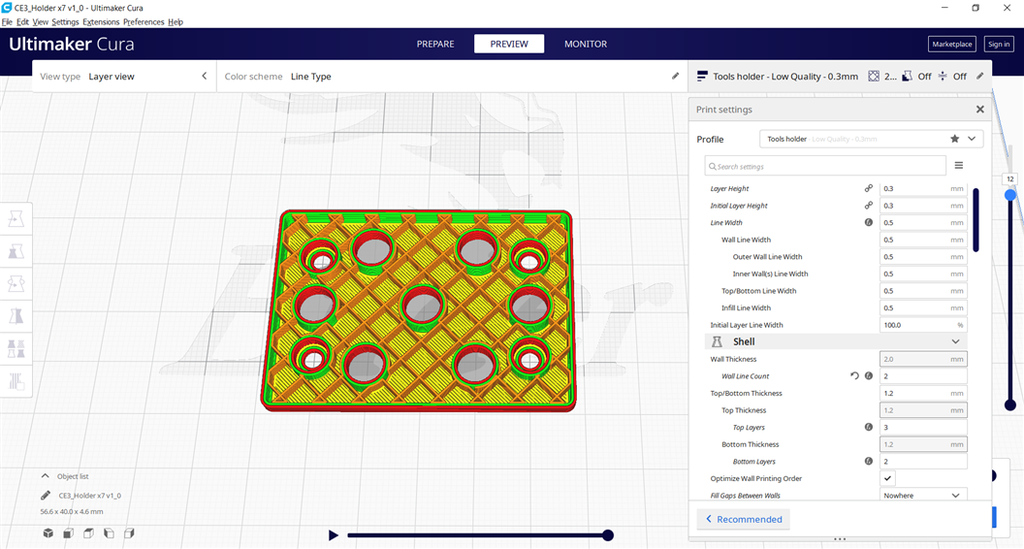Click the star icon in Profile box
The width and height of the screenshot is (1024, 549).
(x=954, y=139)
